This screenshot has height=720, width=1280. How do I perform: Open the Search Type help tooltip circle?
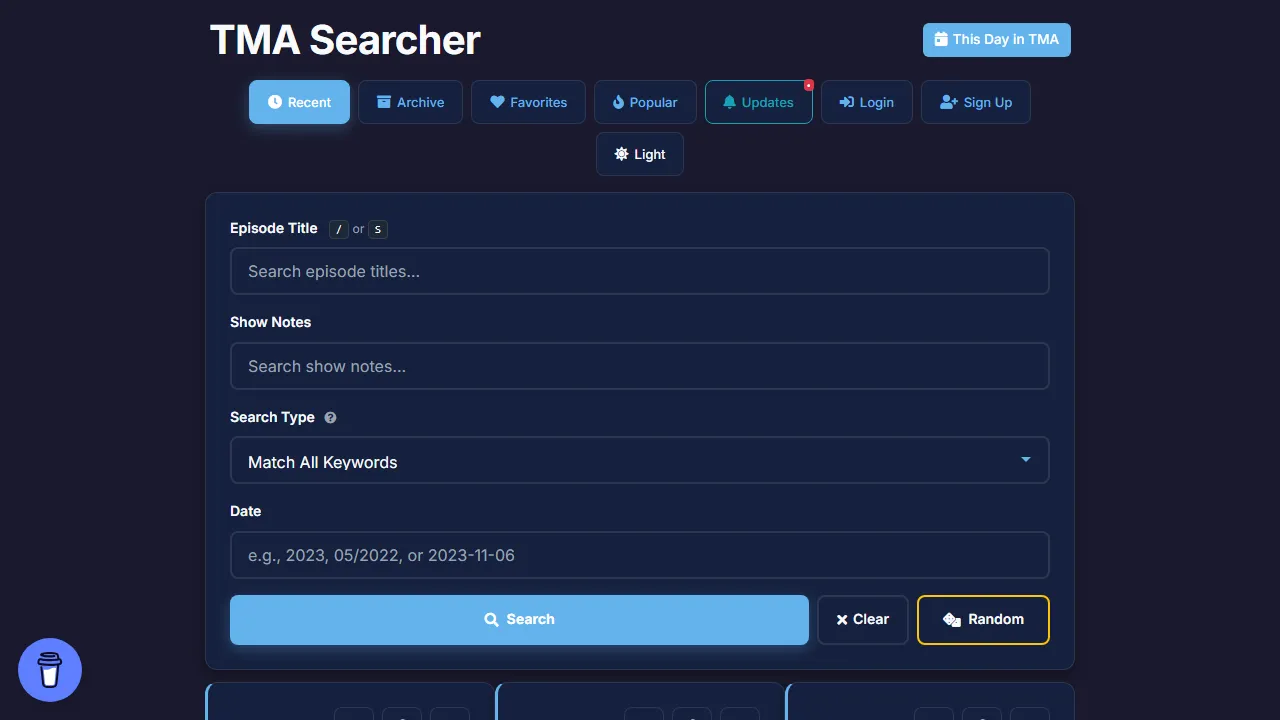pyautogui.click(x=330, y=417)
